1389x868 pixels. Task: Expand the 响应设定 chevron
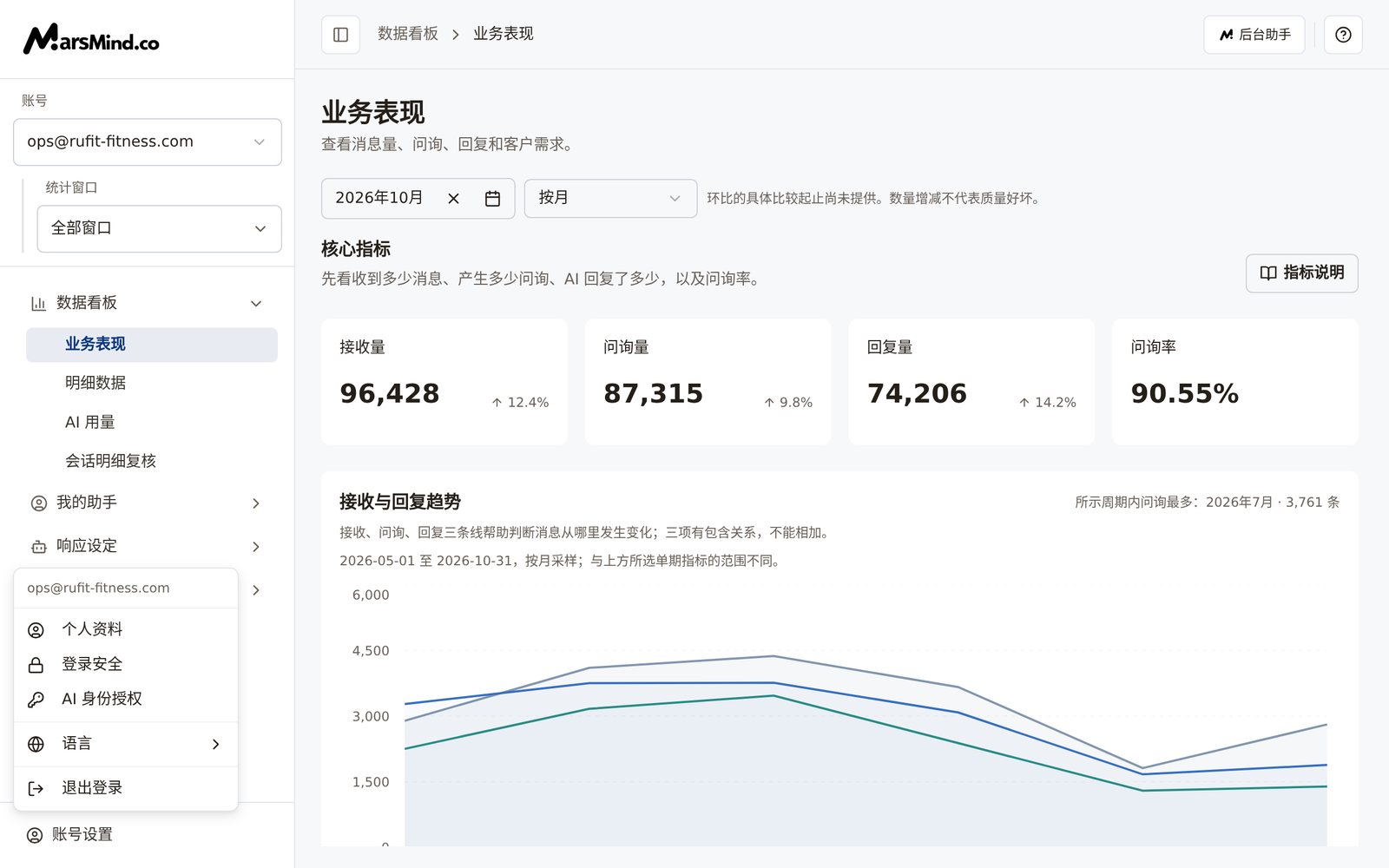(x=256, y=547)
